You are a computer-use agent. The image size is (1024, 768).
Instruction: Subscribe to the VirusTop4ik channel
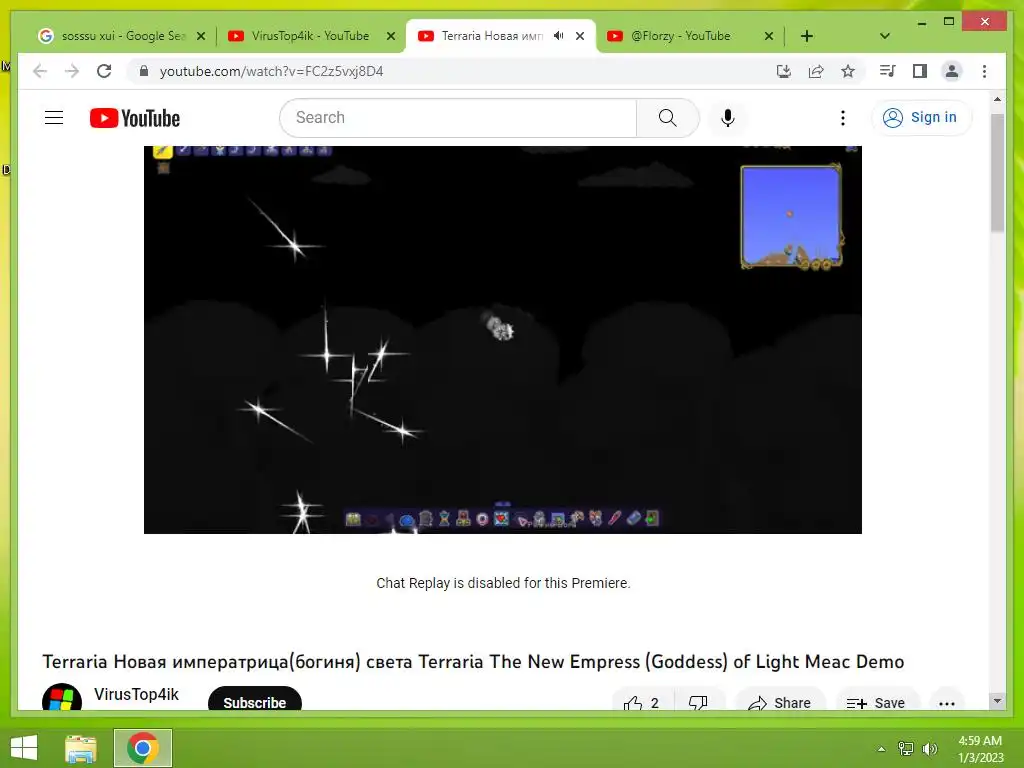tap(255, 700)
